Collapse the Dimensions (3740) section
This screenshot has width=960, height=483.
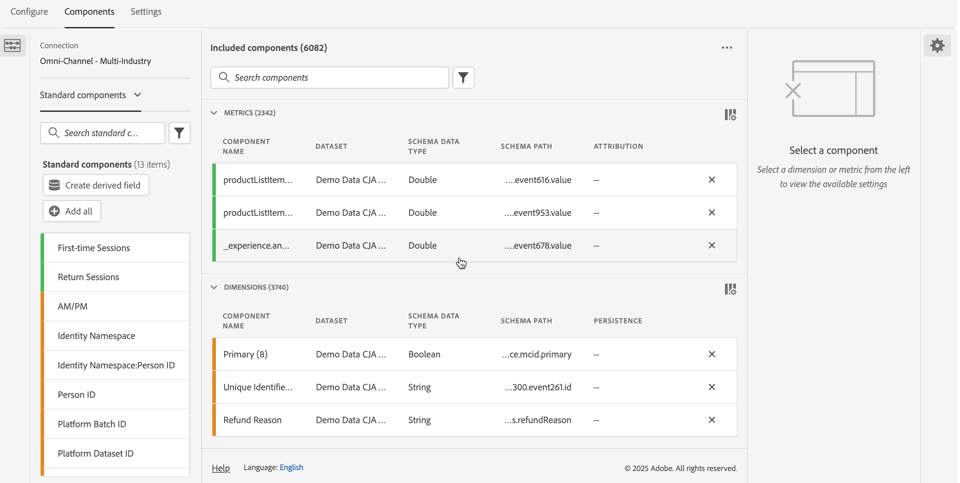coord(214,288)
